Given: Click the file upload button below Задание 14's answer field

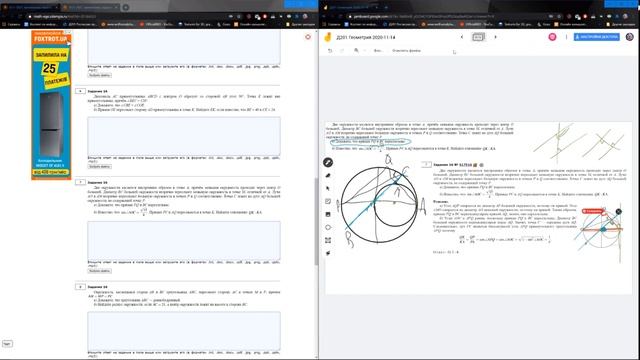Looking at the screenshot, I should click(x=100, y=167).
